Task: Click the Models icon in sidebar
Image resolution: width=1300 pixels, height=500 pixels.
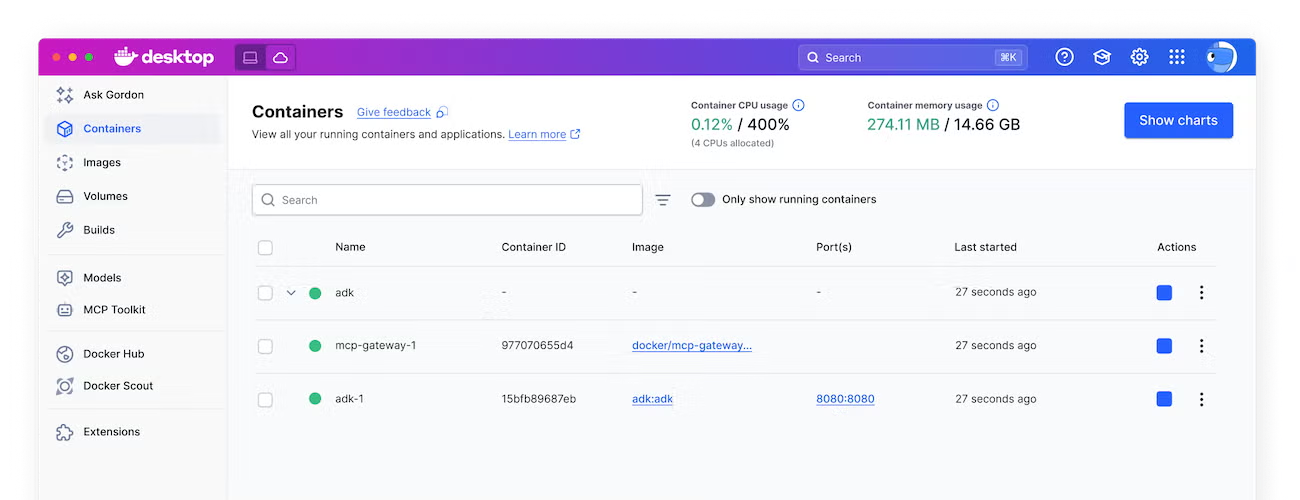Action: coord(65,278)
